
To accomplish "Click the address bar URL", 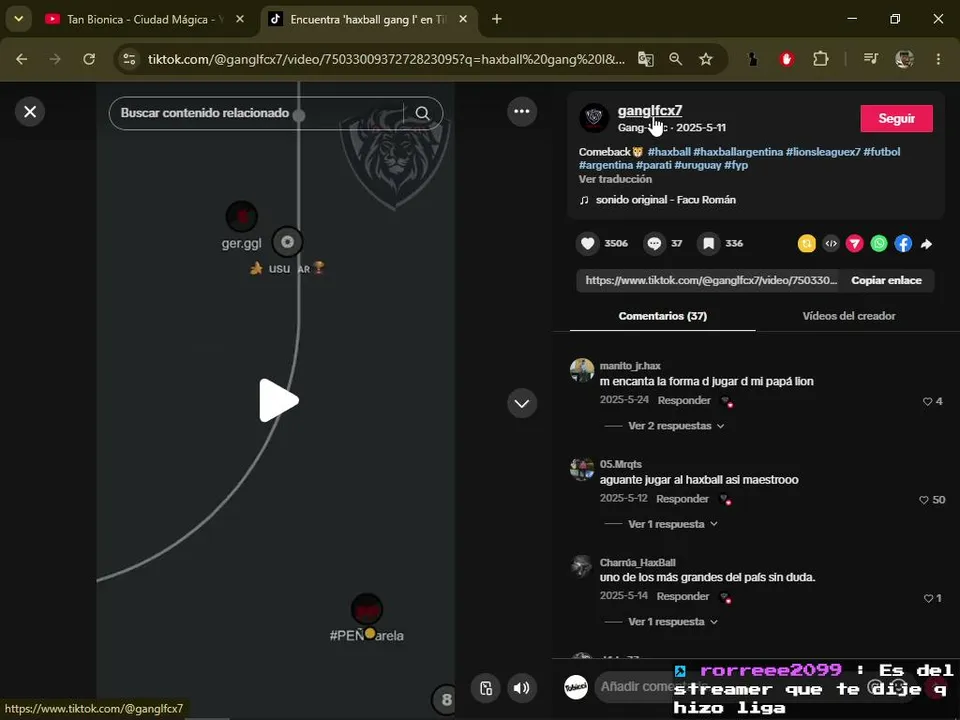I will point(386,59).
